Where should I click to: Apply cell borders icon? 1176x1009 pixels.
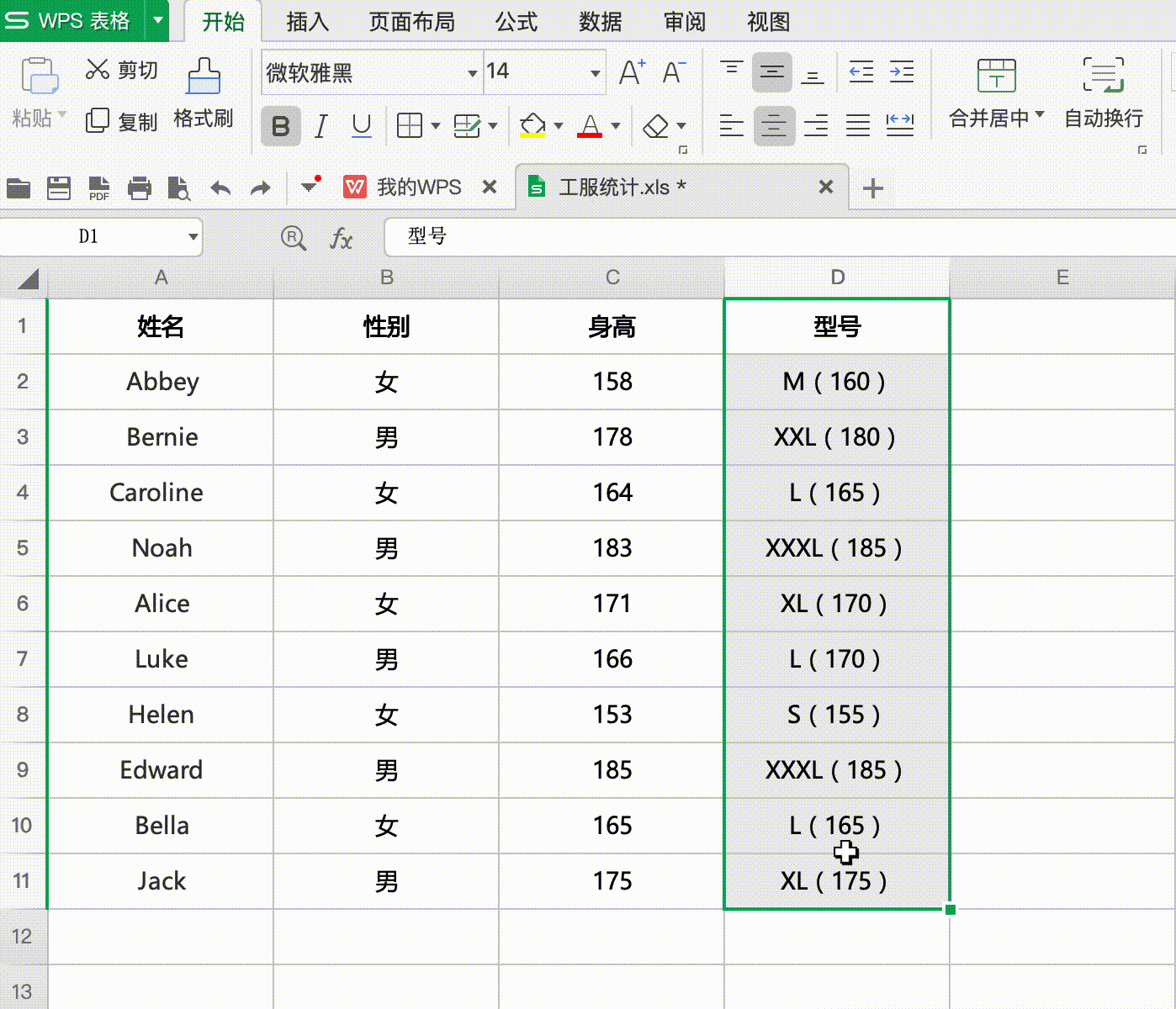410,126
